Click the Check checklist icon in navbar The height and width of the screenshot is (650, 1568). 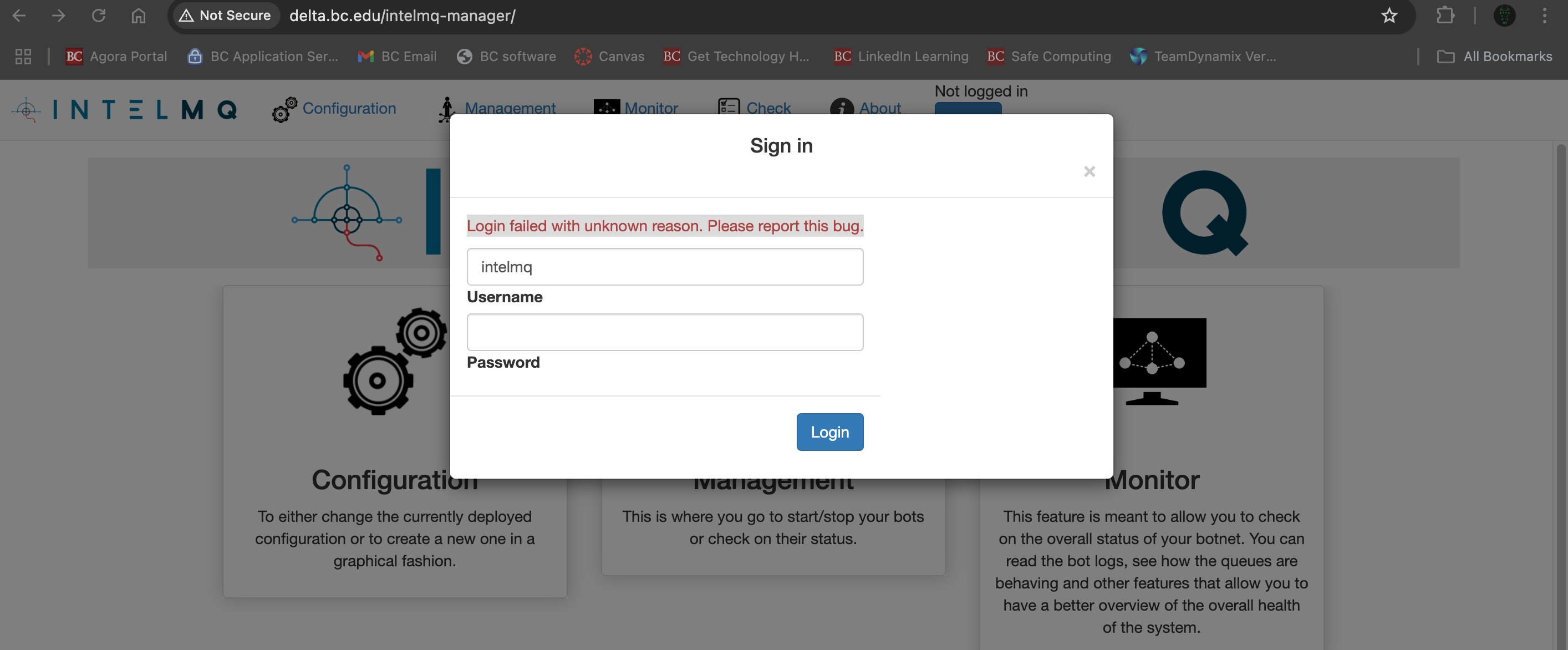(x=728, y=107)
